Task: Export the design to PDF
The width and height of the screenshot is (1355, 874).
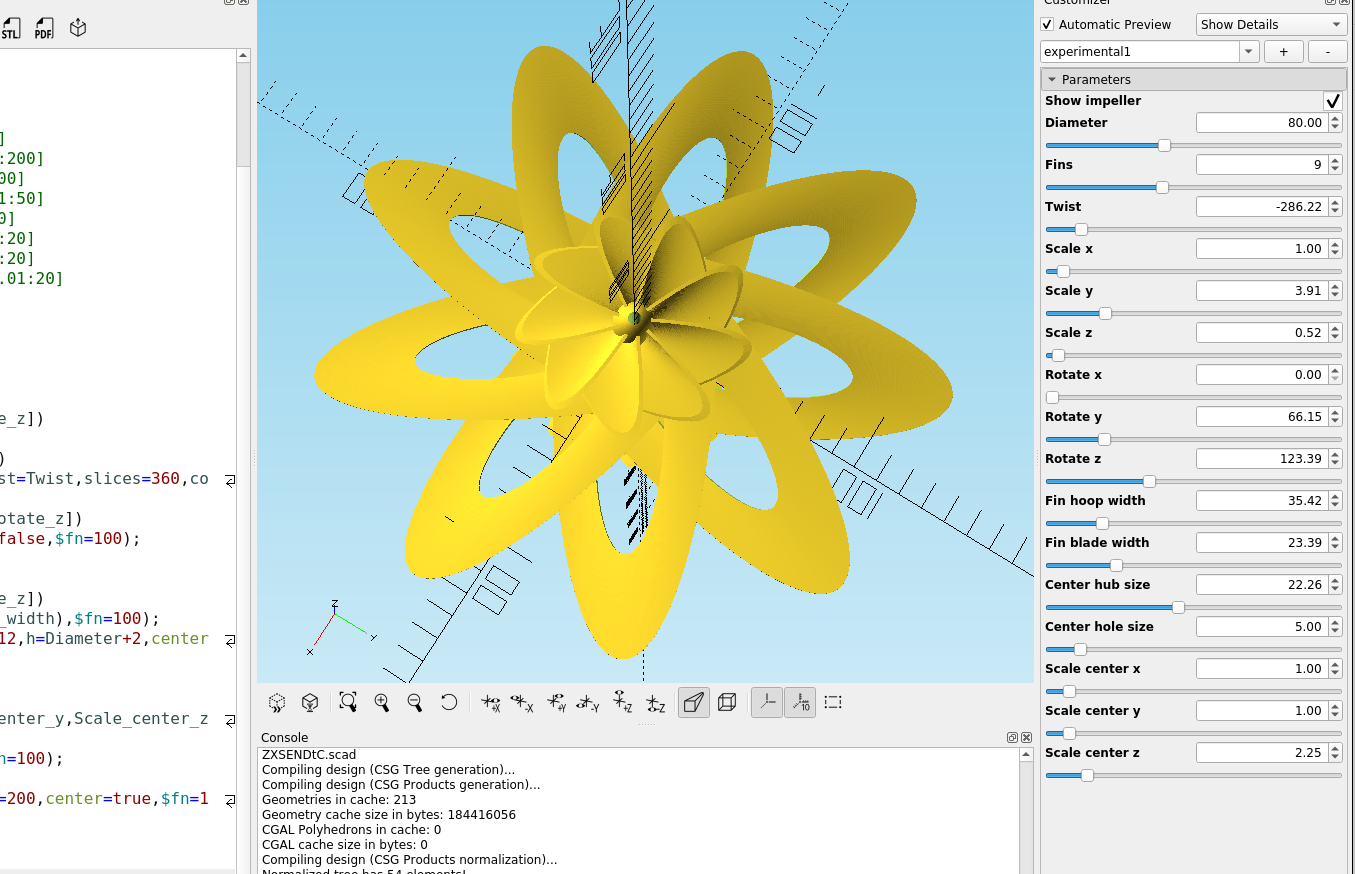Action: click(44, 27)
